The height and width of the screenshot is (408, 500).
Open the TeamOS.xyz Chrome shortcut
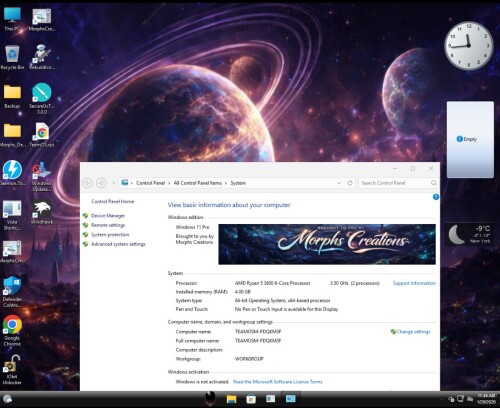tap(42, 135)
